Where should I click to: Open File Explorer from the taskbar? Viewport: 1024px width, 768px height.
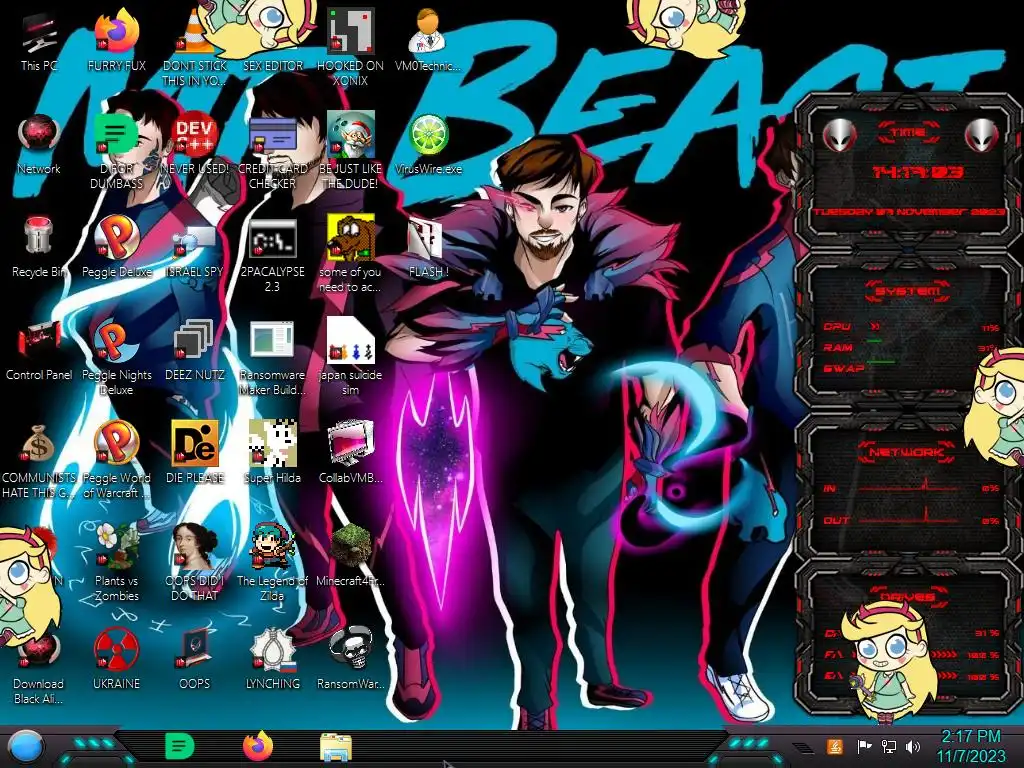(x=336, y=747)
